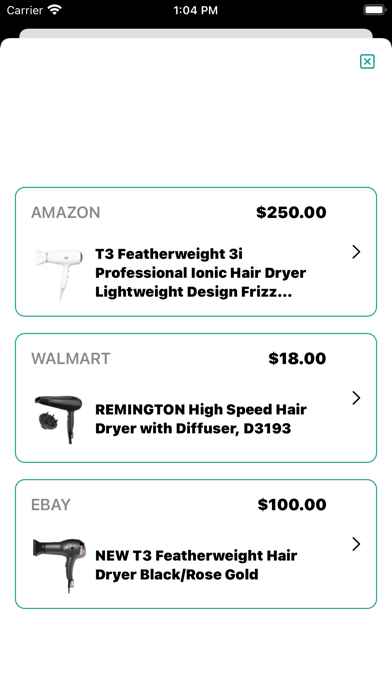Tap the Remington dryer with diffuser image
This screenshot has width=392, height=696.
(59, 419)
